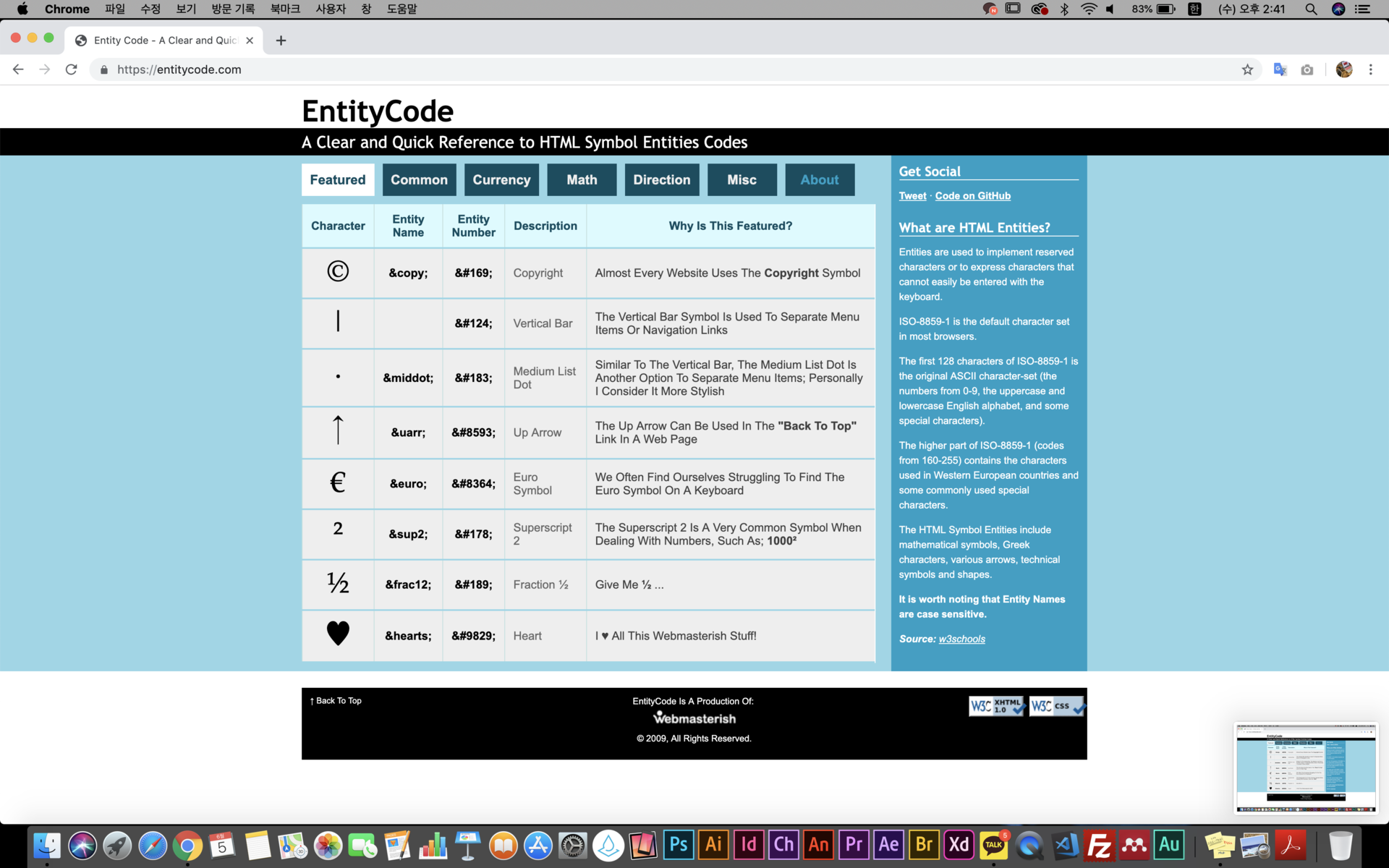The image size is (1389, 868).
Task: Open KakaoTalk from the Dock
Action: [993, 844]
